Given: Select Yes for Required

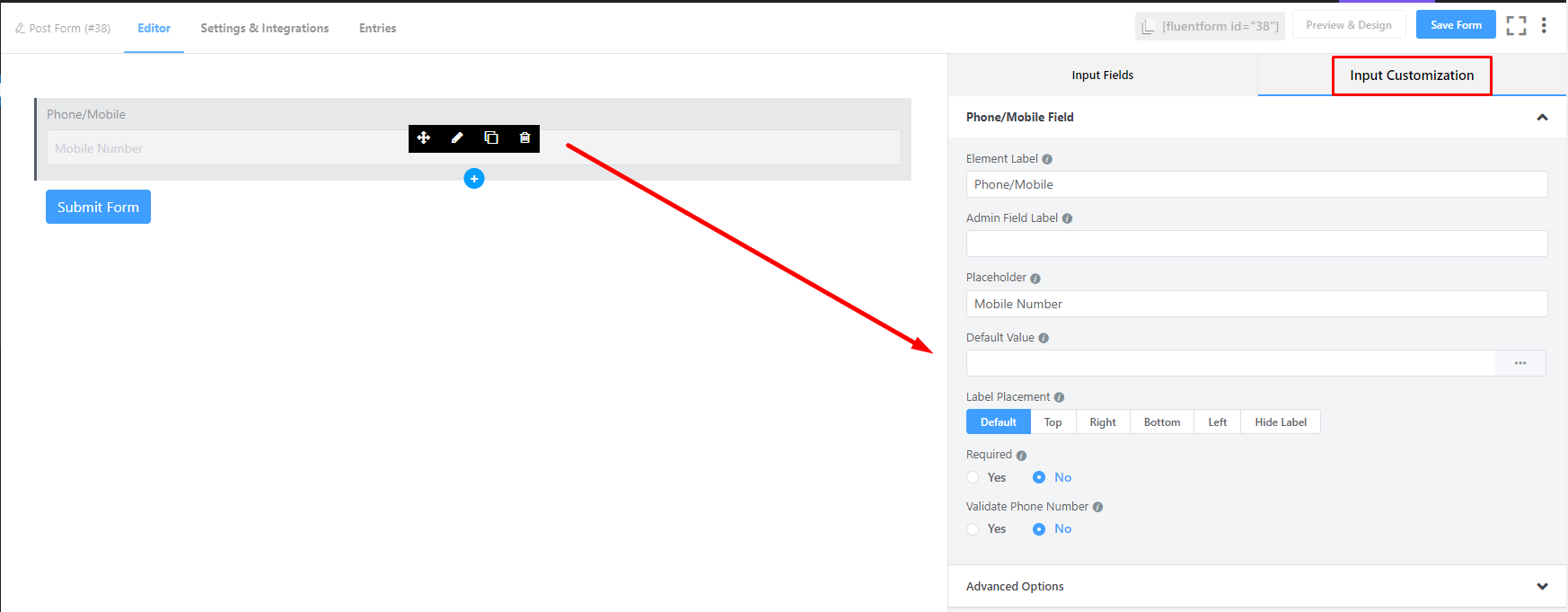Looking at the screenshot, I should point(973,477).
